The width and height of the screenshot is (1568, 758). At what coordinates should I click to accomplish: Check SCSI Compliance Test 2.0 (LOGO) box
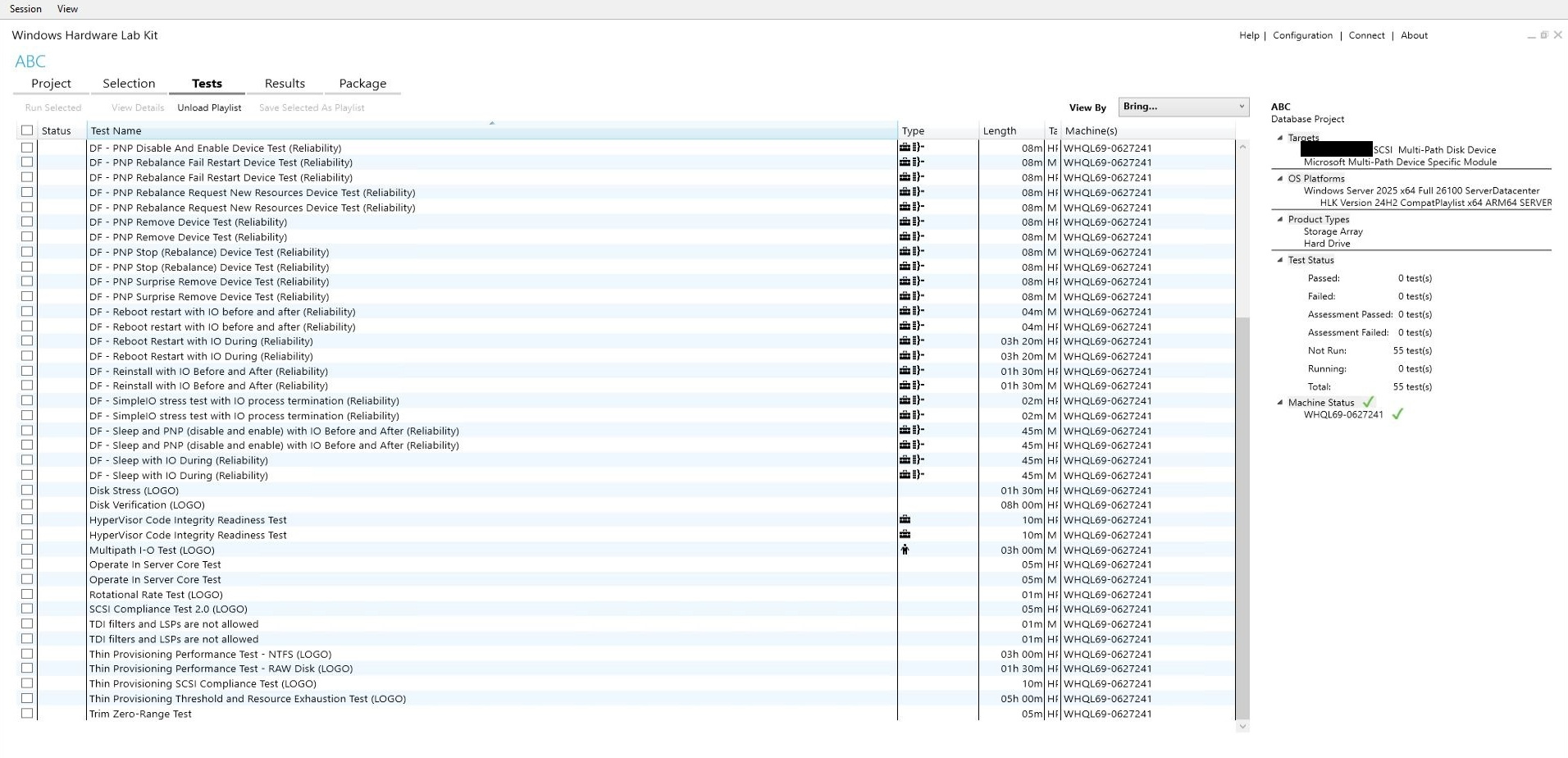click(27, 609)
